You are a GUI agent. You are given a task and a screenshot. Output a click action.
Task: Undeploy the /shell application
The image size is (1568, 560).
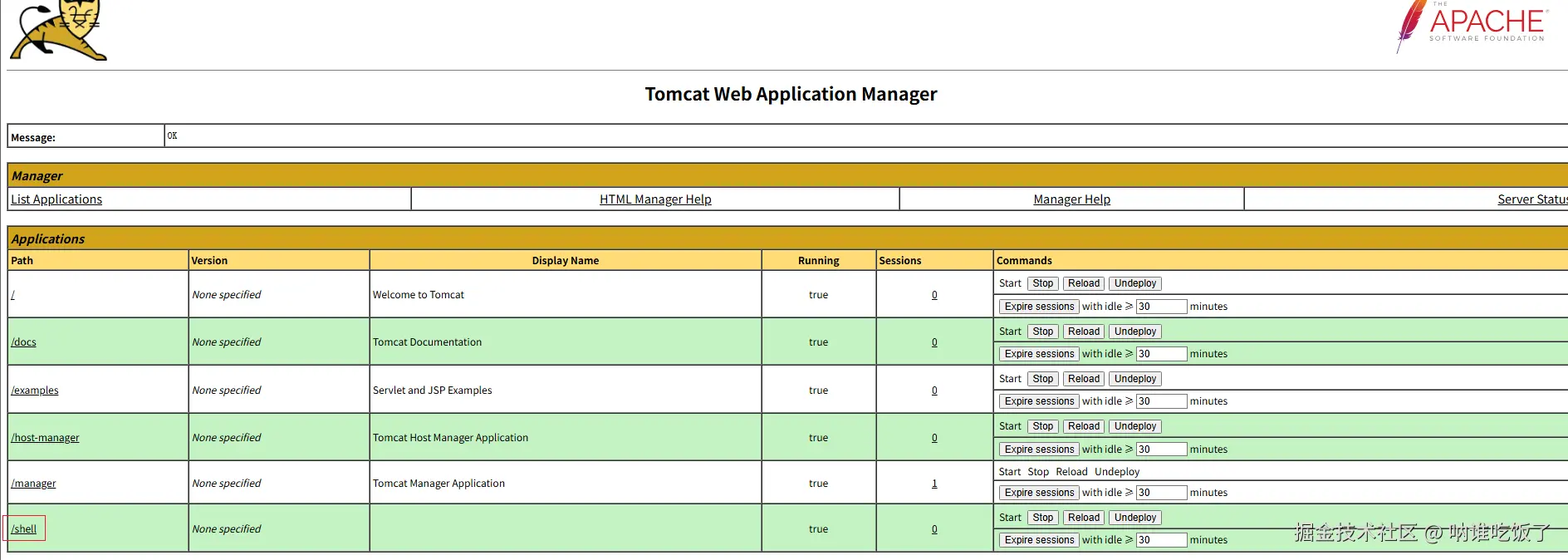(1135, 518)
